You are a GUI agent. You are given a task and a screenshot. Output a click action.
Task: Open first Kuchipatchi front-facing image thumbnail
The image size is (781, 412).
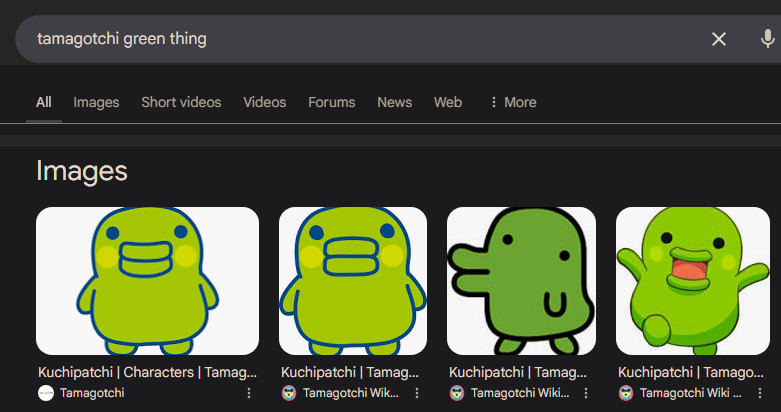(x=147, y=281)
